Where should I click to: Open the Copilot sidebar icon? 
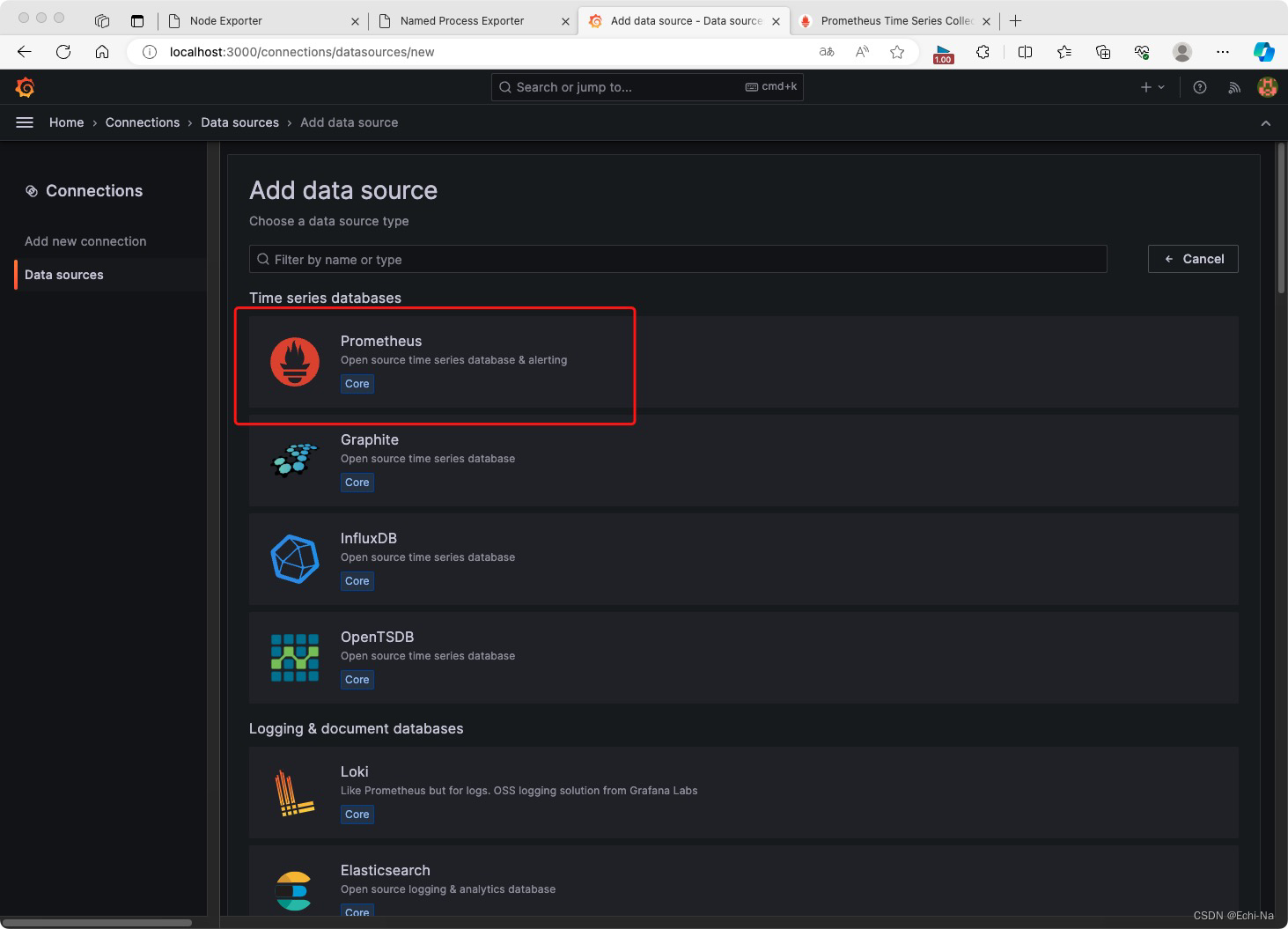(x=1264, y=52)
